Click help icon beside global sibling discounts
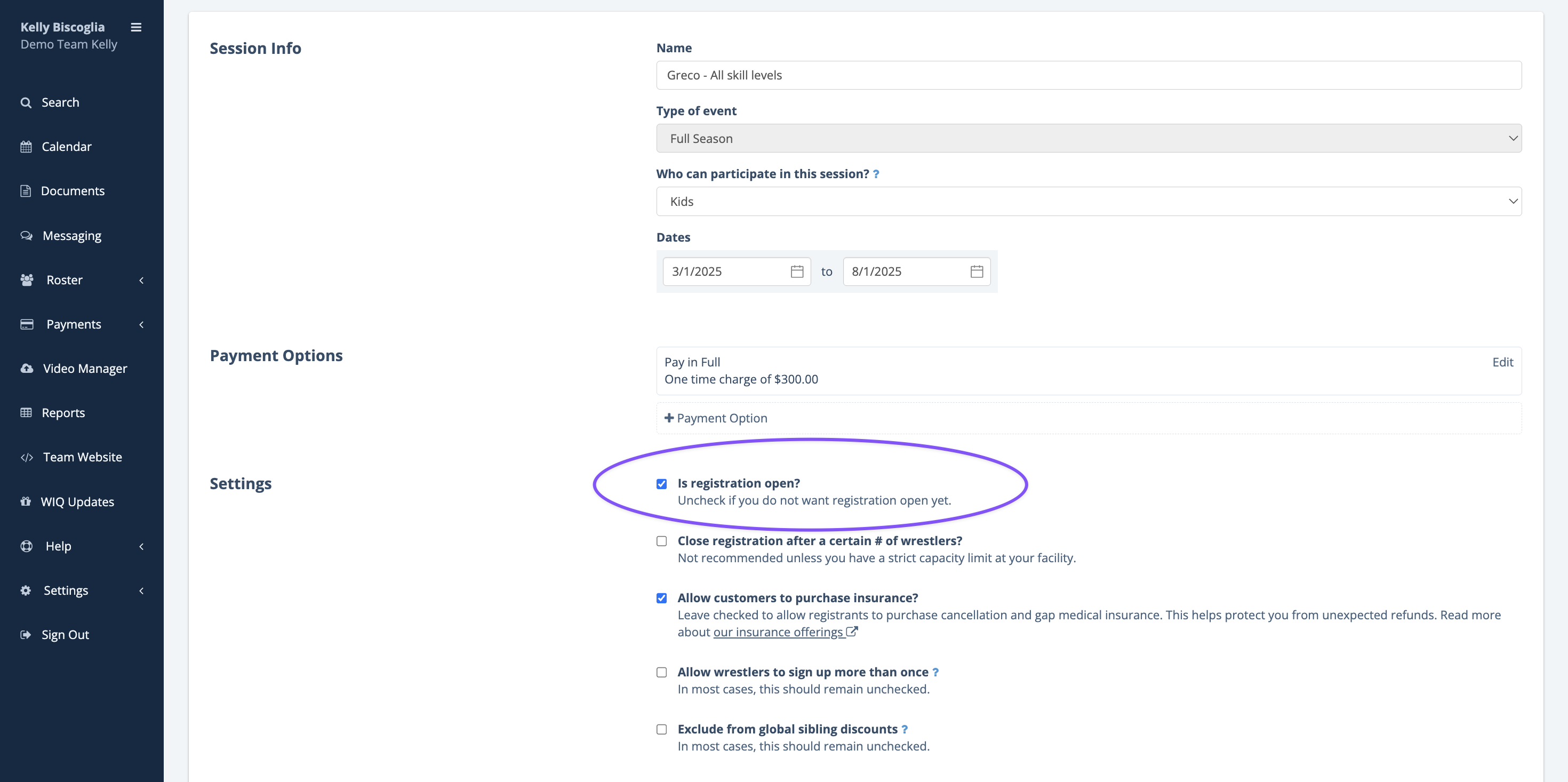The width and height of the screenshot is (1568, 782). [905, 730]
